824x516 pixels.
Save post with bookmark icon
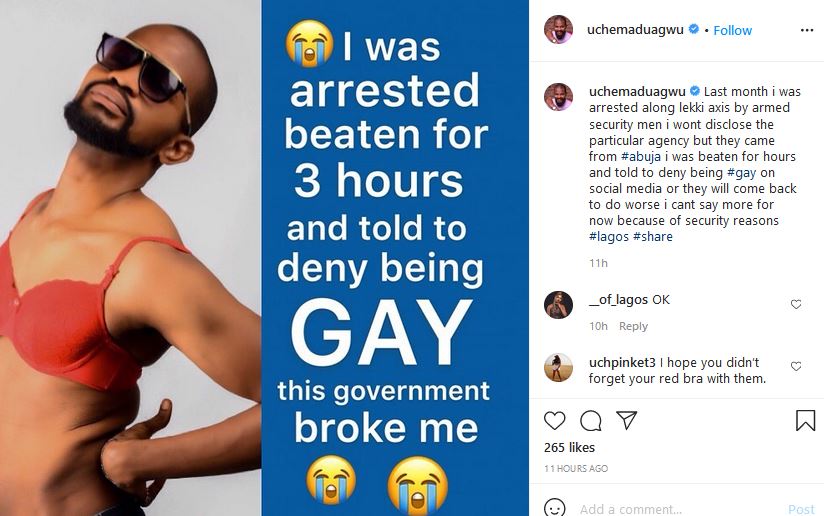(x=805, y=421)
